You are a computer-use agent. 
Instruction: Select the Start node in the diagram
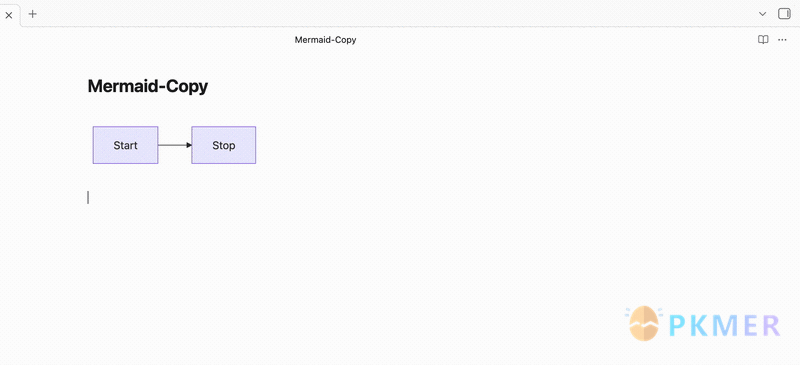126,145
